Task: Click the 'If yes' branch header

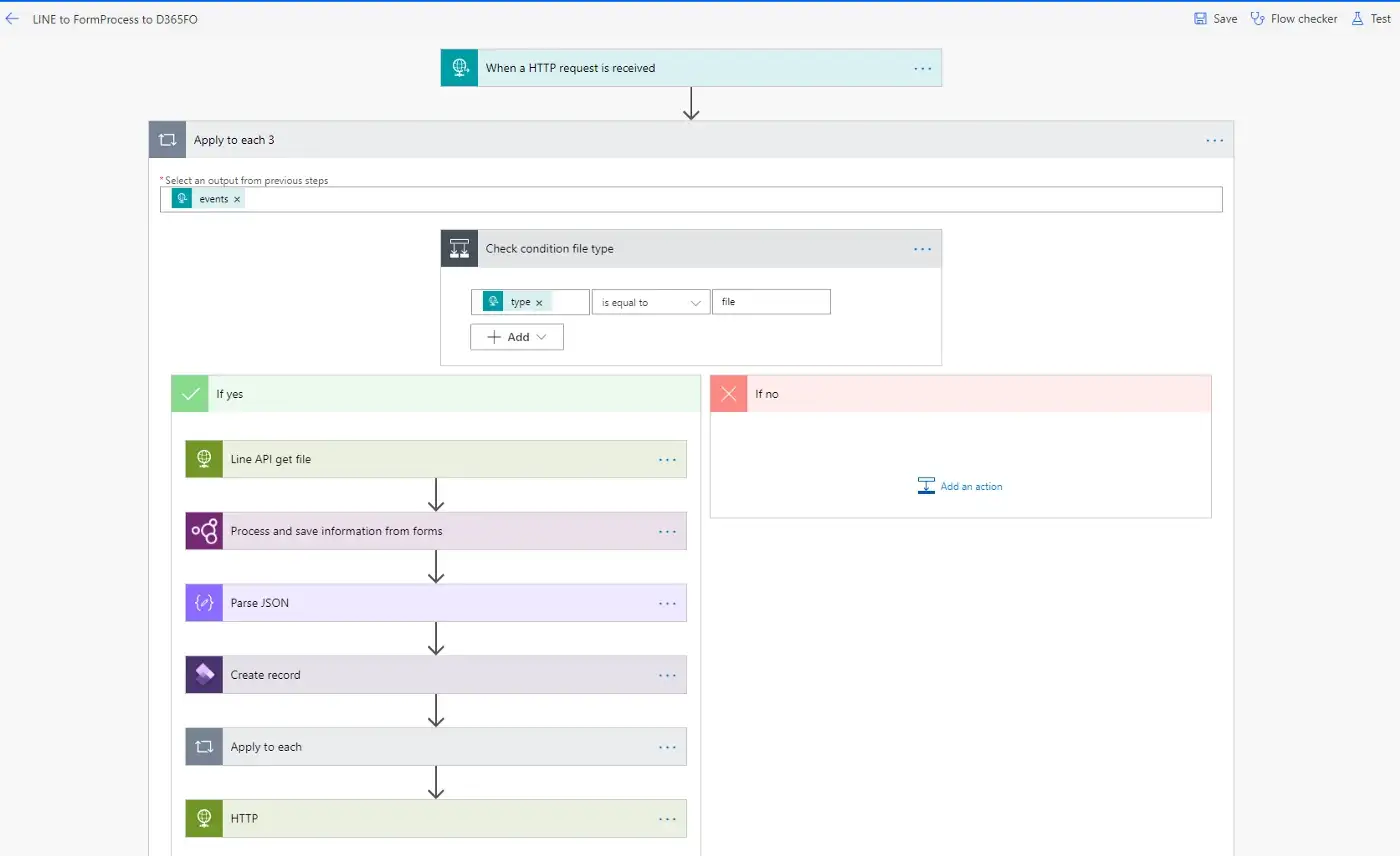Action: click(436, 394)
